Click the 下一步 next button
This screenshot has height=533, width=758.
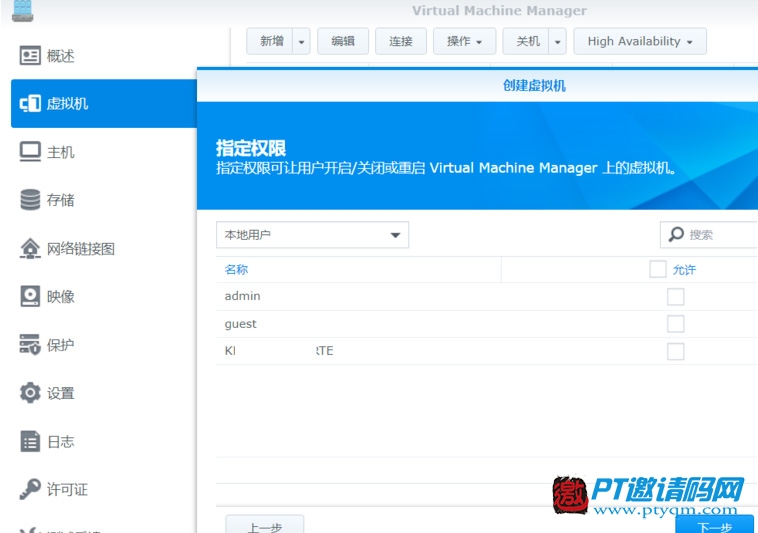pyautogui.click(x=714, y=525)
